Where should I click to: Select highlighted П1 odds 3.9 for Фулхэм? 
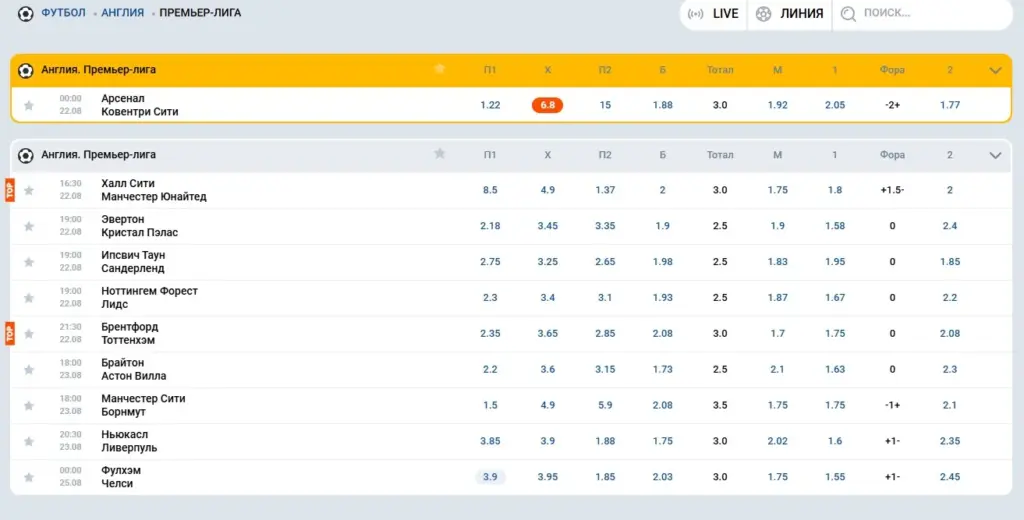[x=490, y=478]
